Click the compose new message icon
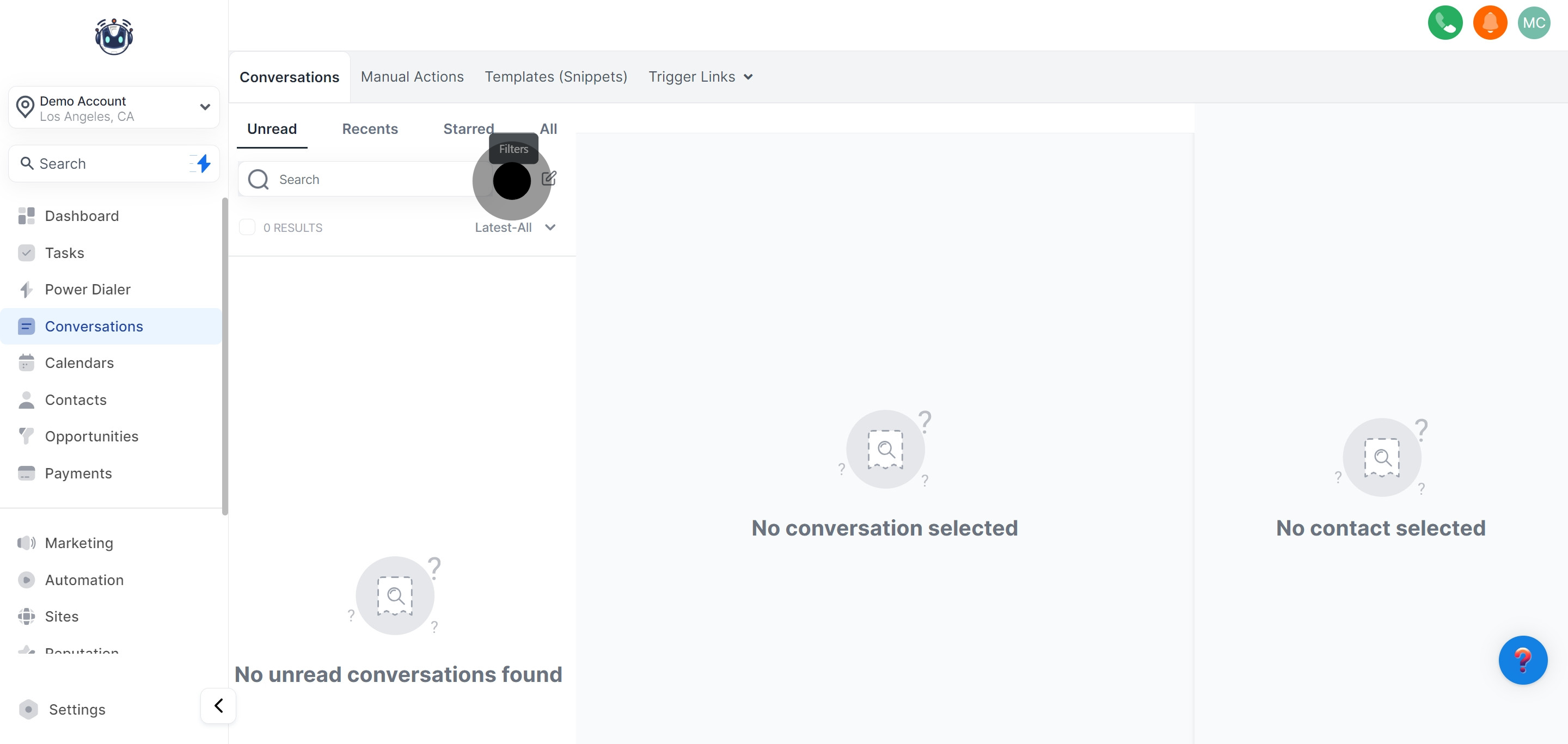 point(548,178)
